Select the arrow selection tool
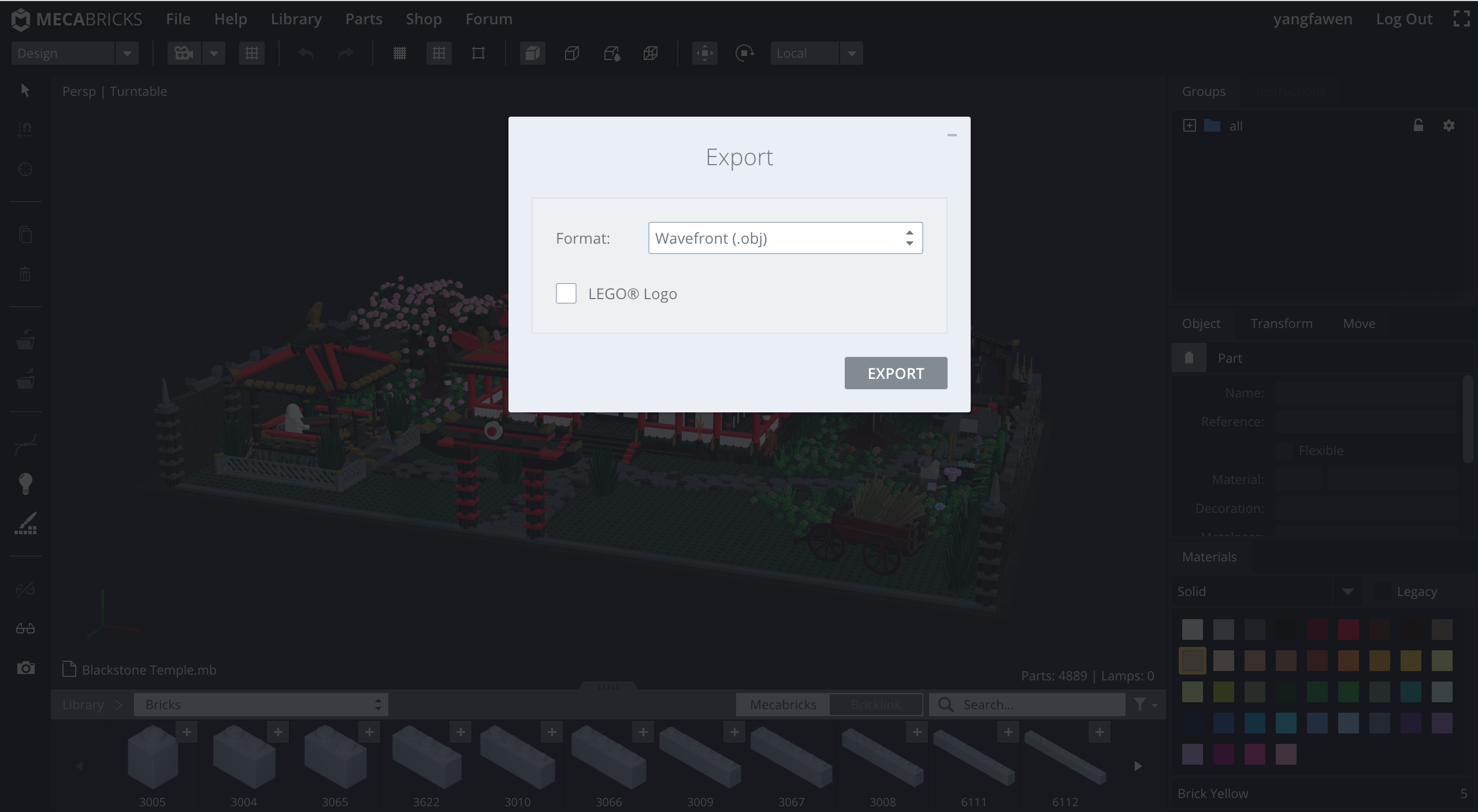This screenshot has height=812, width=1478. [25, 91]
